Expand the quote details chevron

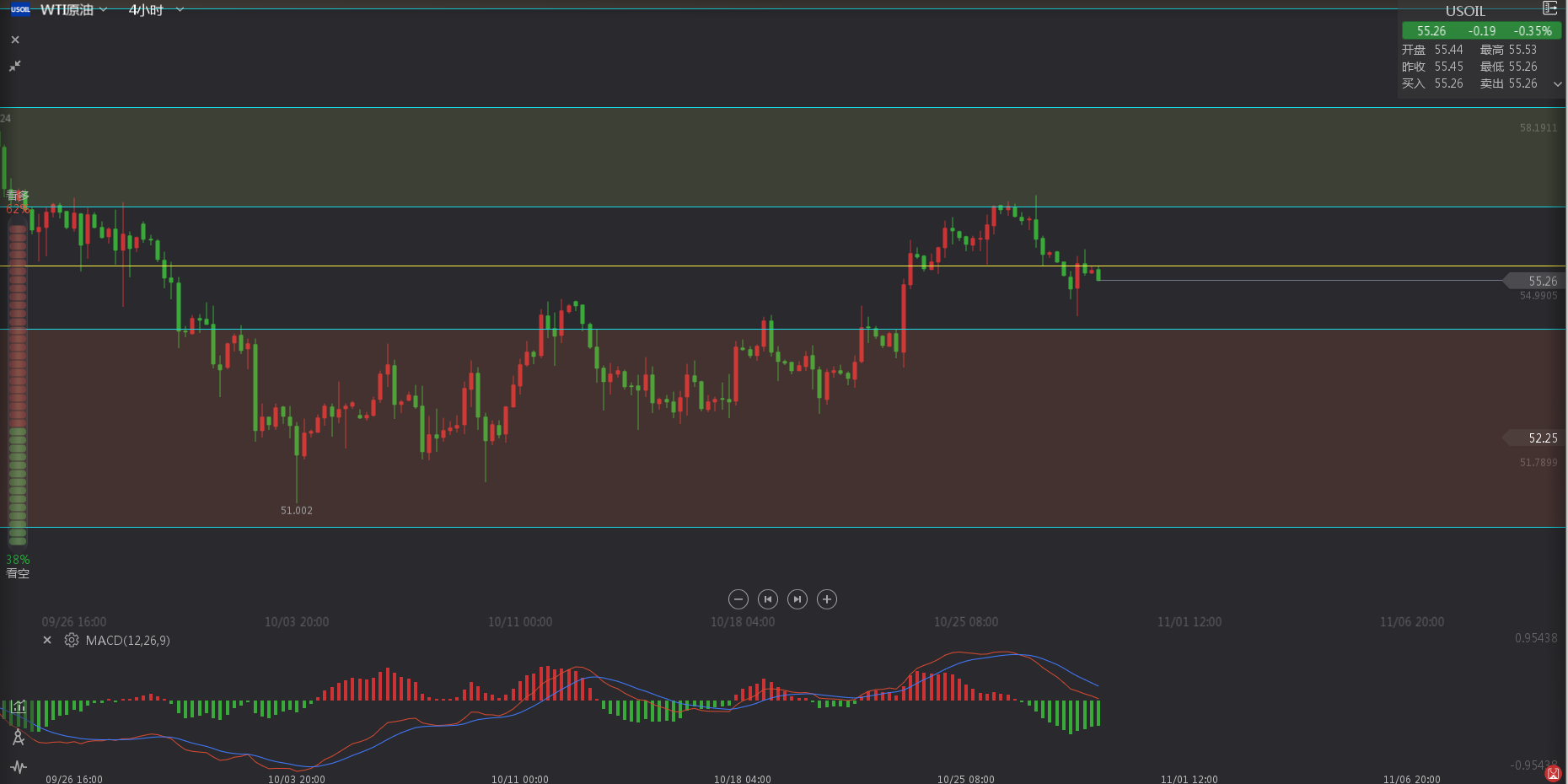(1557, 84)
